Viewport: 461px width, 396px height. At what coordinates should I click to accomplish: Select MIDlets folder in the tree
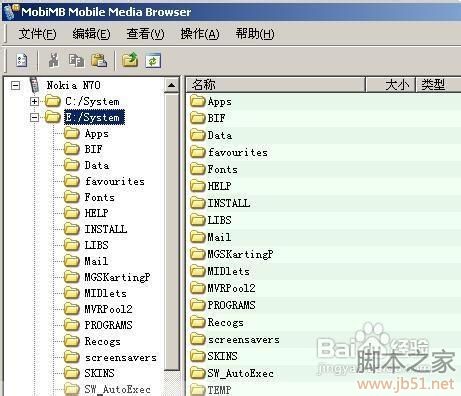[x=106, y=293]
